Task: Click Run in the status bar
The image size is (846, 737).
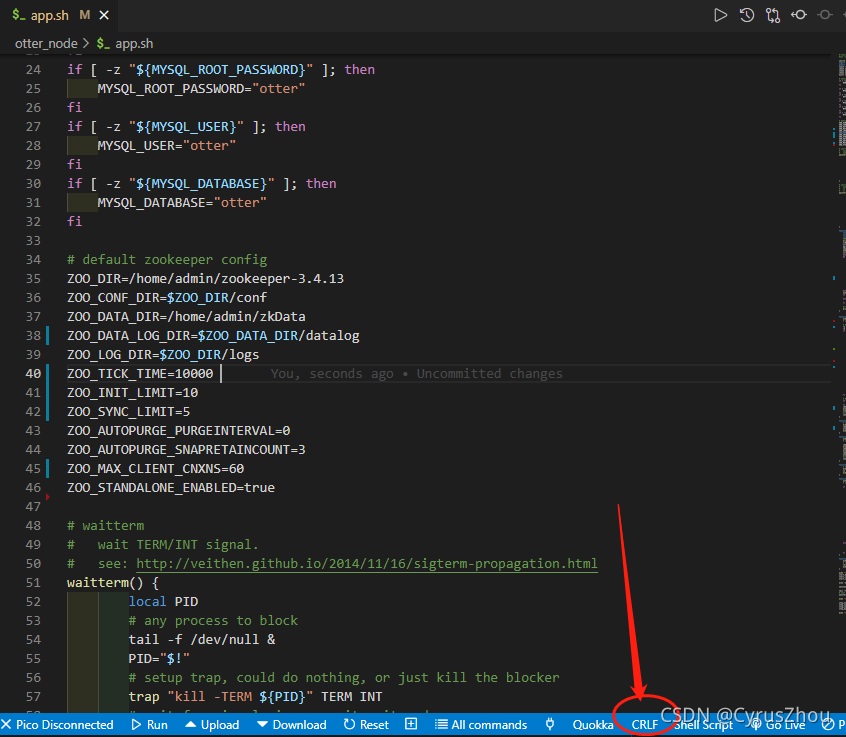Action: pos(149,724)
